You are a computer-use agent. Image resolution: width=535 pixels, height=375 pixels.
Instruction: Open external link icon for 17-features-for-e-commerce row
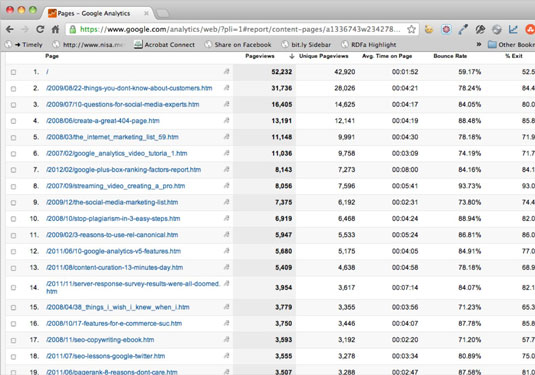click(226, 323)
